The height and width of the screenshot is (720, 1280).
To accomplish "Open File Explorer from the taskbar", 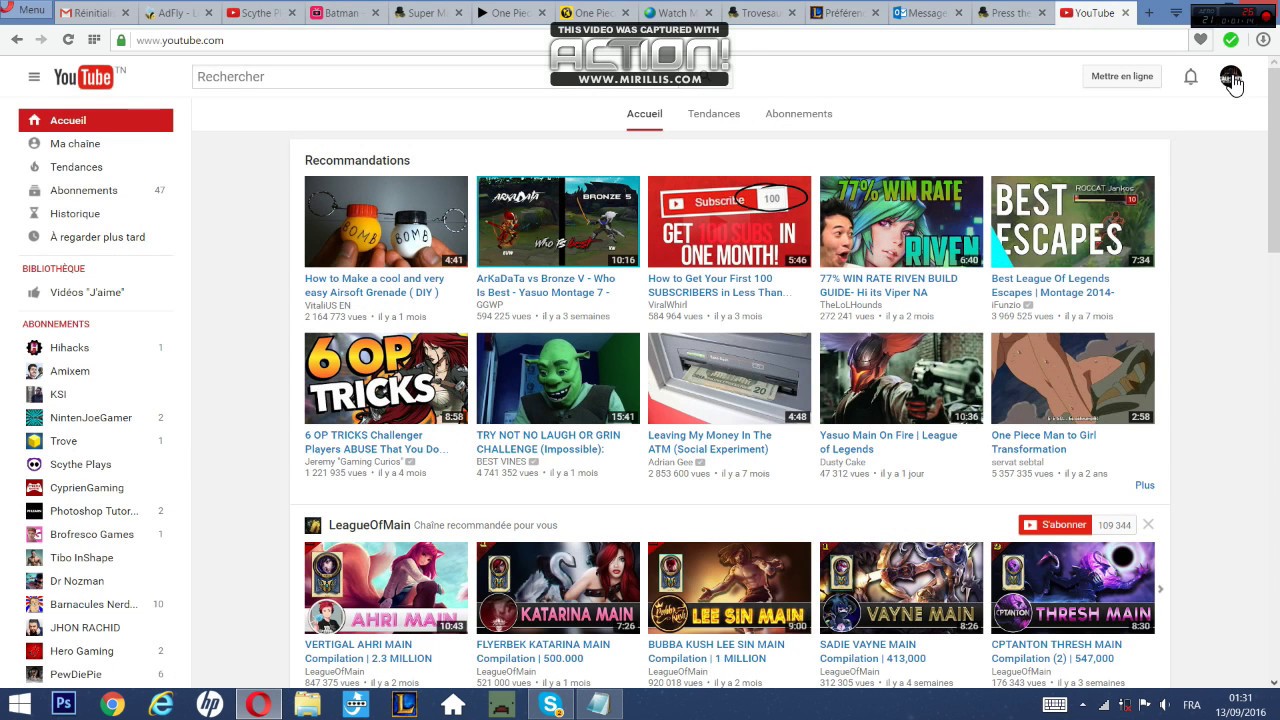I will (x=307, y=704).
